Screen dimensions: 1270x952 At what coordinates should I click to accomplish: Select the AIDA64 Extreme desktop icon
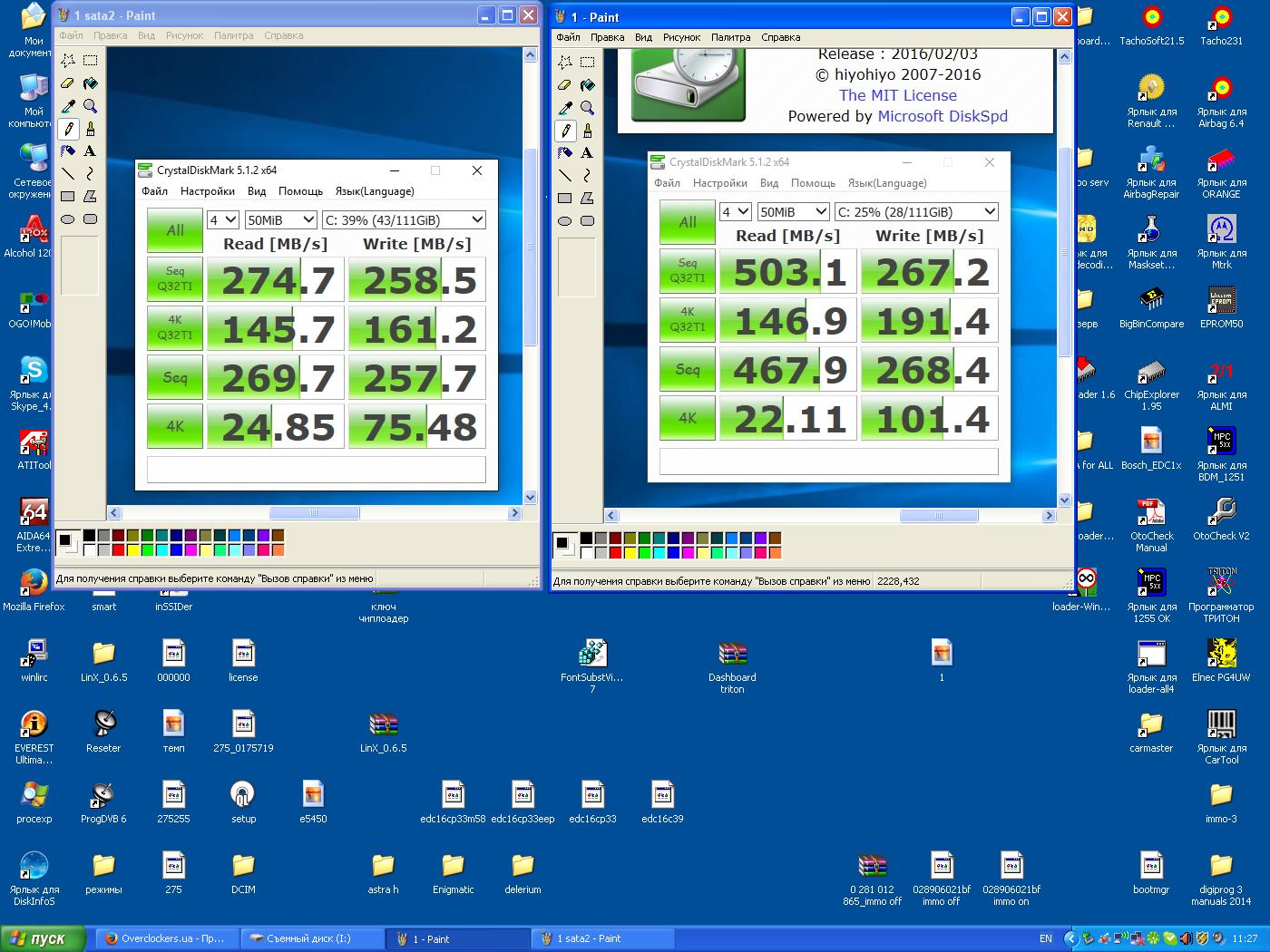[x=34, y=524]
